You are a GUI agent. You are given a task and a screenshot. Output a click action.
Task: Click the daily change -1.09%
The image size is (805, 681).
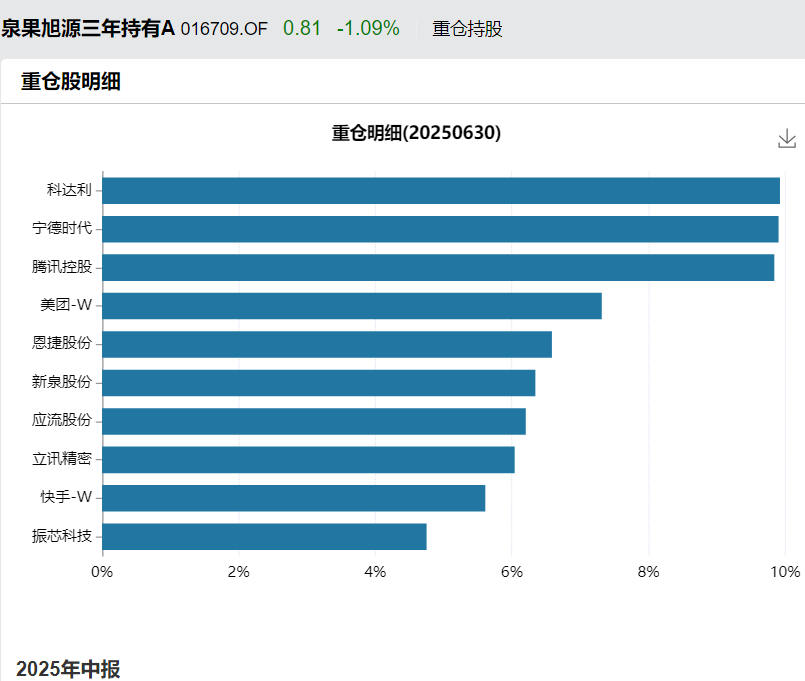(368, 29)
